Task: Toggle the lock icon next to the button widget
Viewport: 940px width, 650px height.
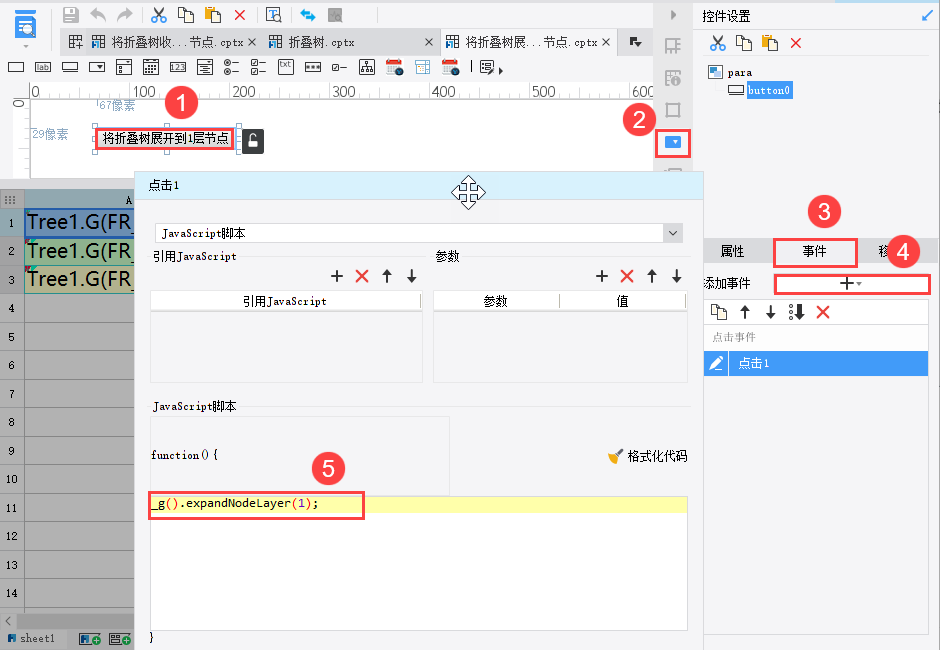Action: click(253, 141)
